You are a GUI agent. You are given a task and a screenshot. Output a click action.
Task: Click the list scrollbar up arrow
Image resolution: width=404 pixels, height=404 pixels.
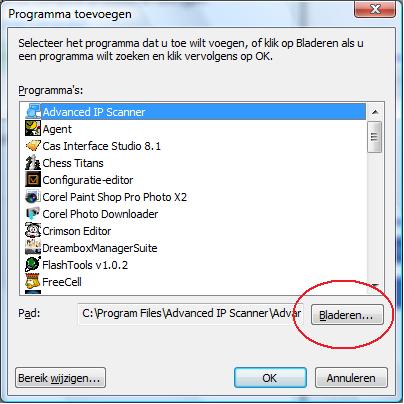[375, 112]
